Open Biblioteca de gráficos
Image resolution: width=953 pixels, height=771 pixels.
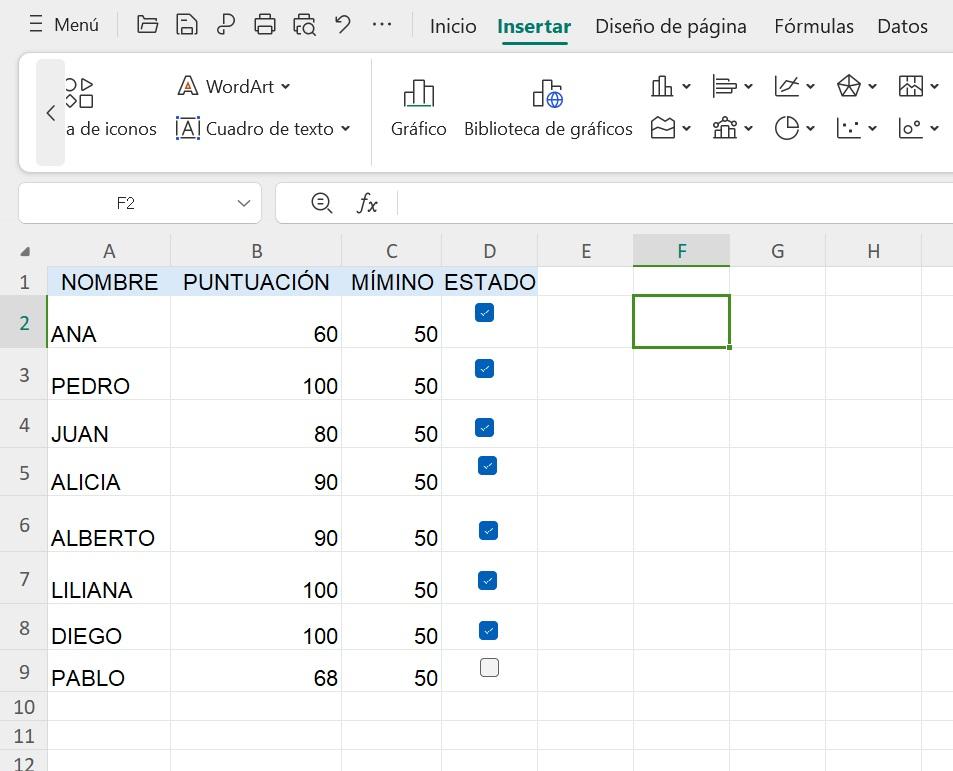coord(548,108)
